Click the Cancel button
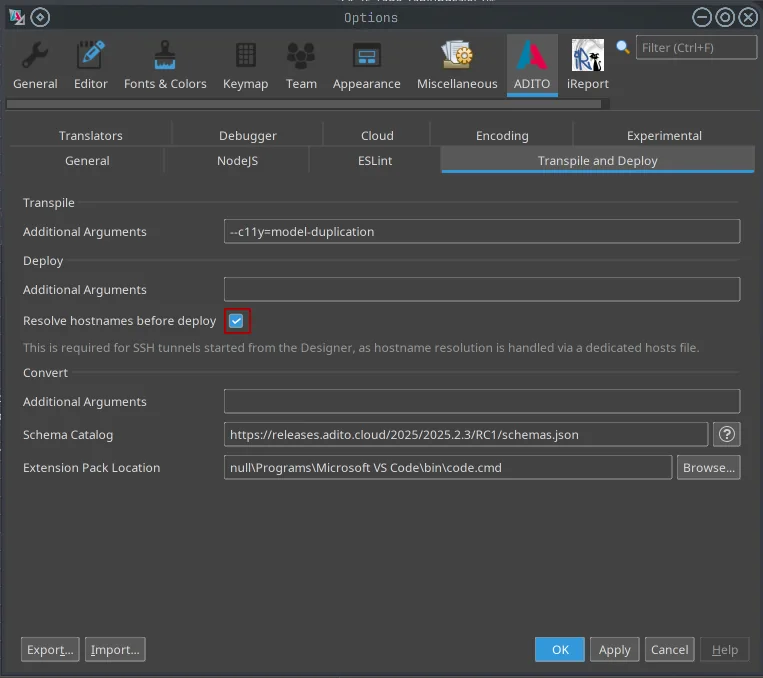 coord(670,649)
